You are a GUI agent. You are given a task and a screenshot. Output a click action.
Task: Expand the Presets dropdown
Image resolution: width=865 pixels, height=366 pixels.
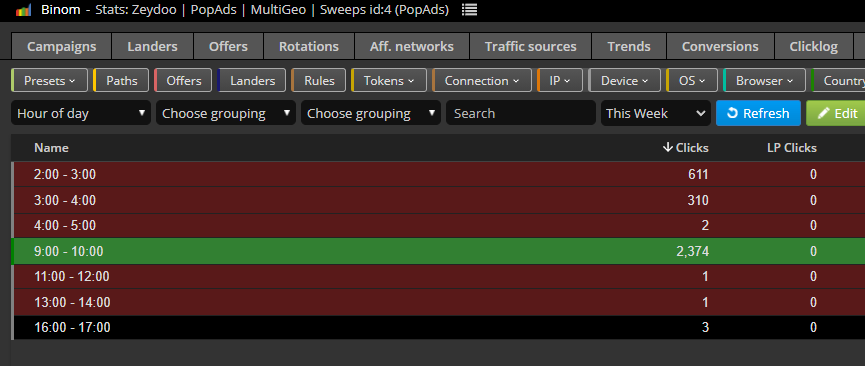pos(49,81)
